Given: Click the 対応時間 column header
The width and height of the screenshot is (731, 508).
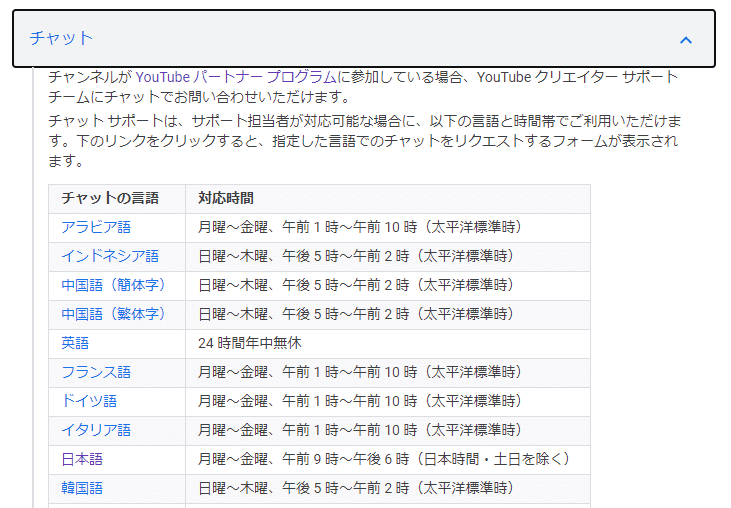Looking at the screenshot, I should [388, 199].
